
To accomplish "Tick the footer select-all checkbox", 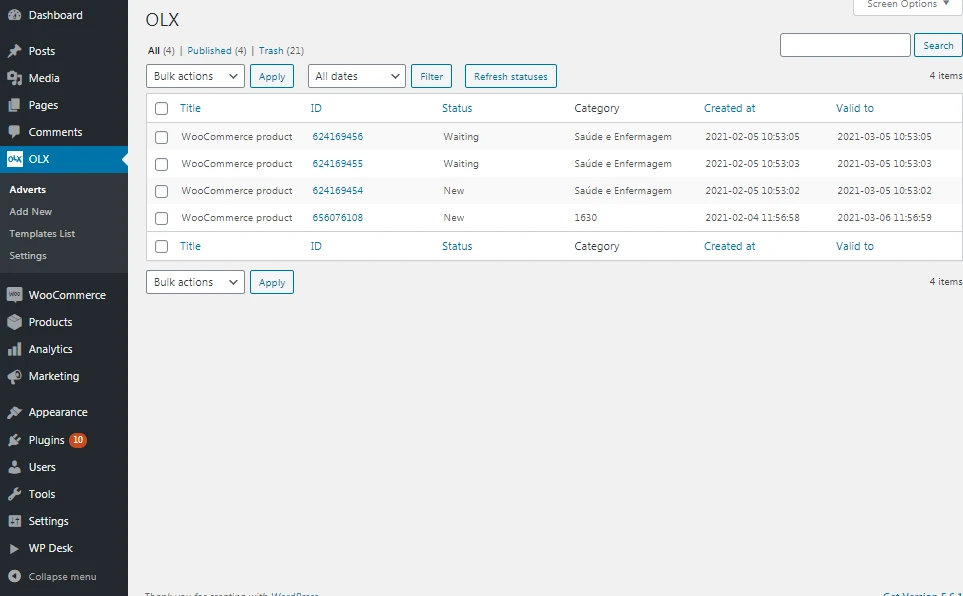I will pyautogui.click(x=162, y=246).
